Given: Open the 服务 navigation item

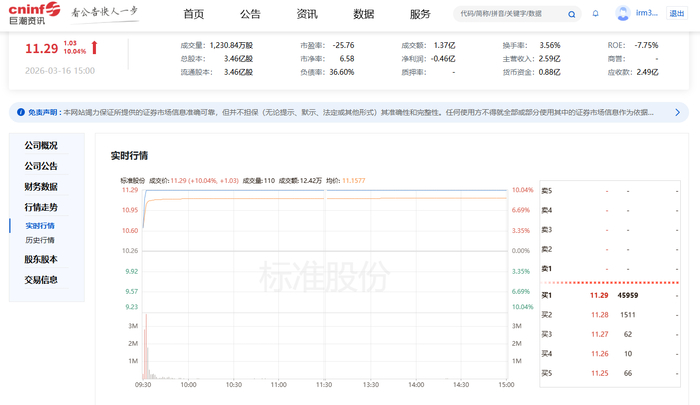Looking at the screenshot, I should (x=420, y=14).
